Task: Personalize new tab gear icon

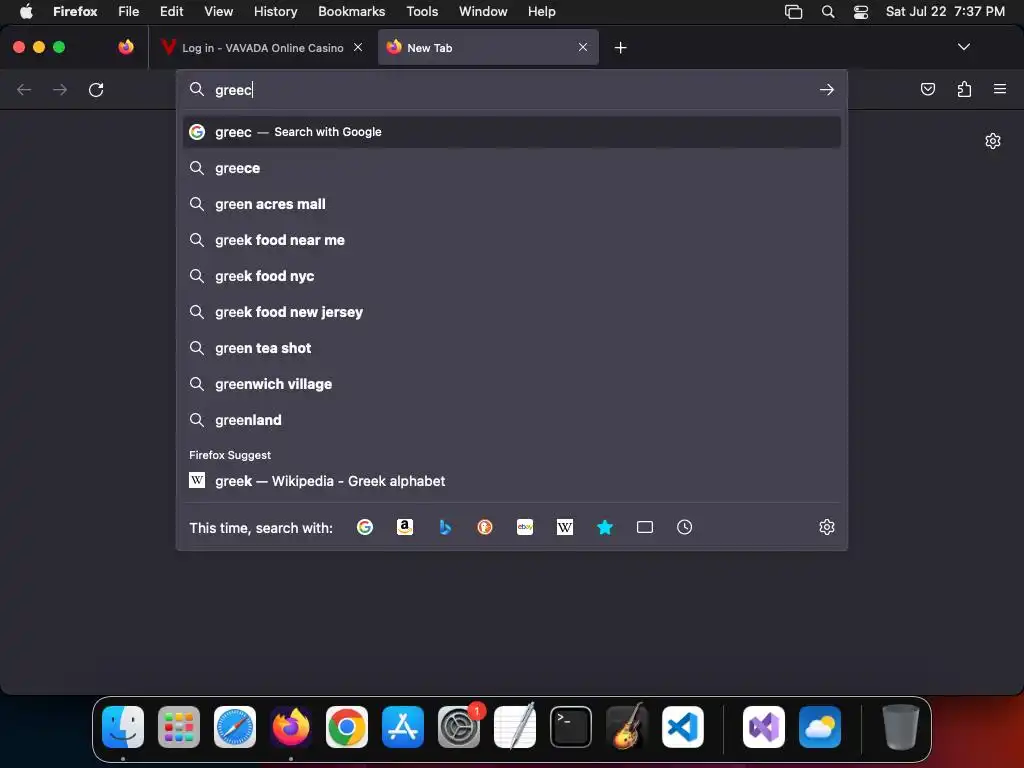Action: [x=993, y=141]
